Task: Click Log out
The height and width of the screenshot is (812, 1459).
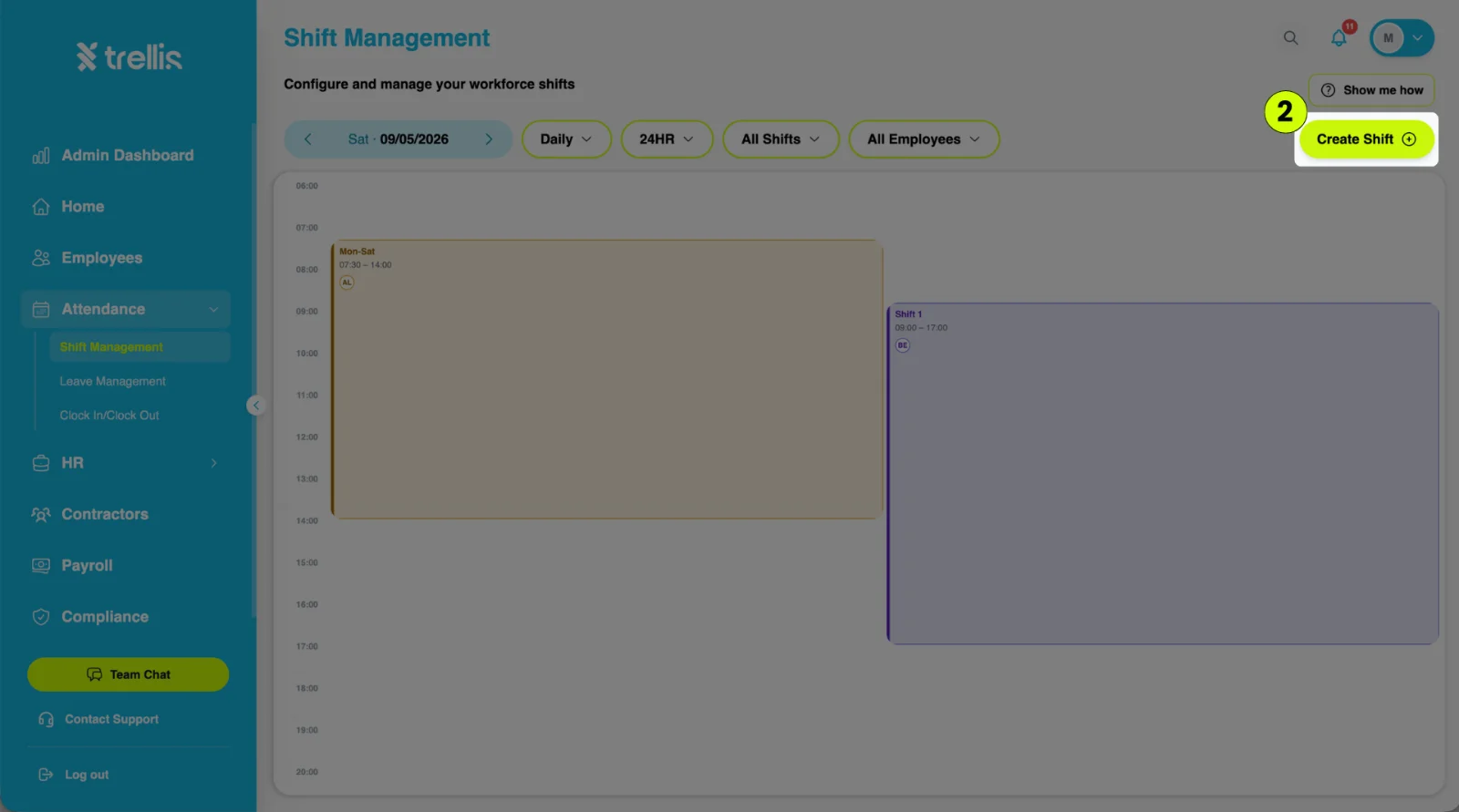Action: (87, 775)
